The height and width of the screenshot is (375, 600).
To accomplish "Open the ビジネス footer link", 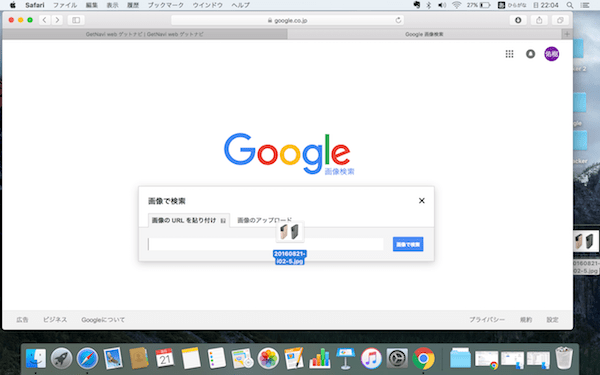I will coord(55,320).
